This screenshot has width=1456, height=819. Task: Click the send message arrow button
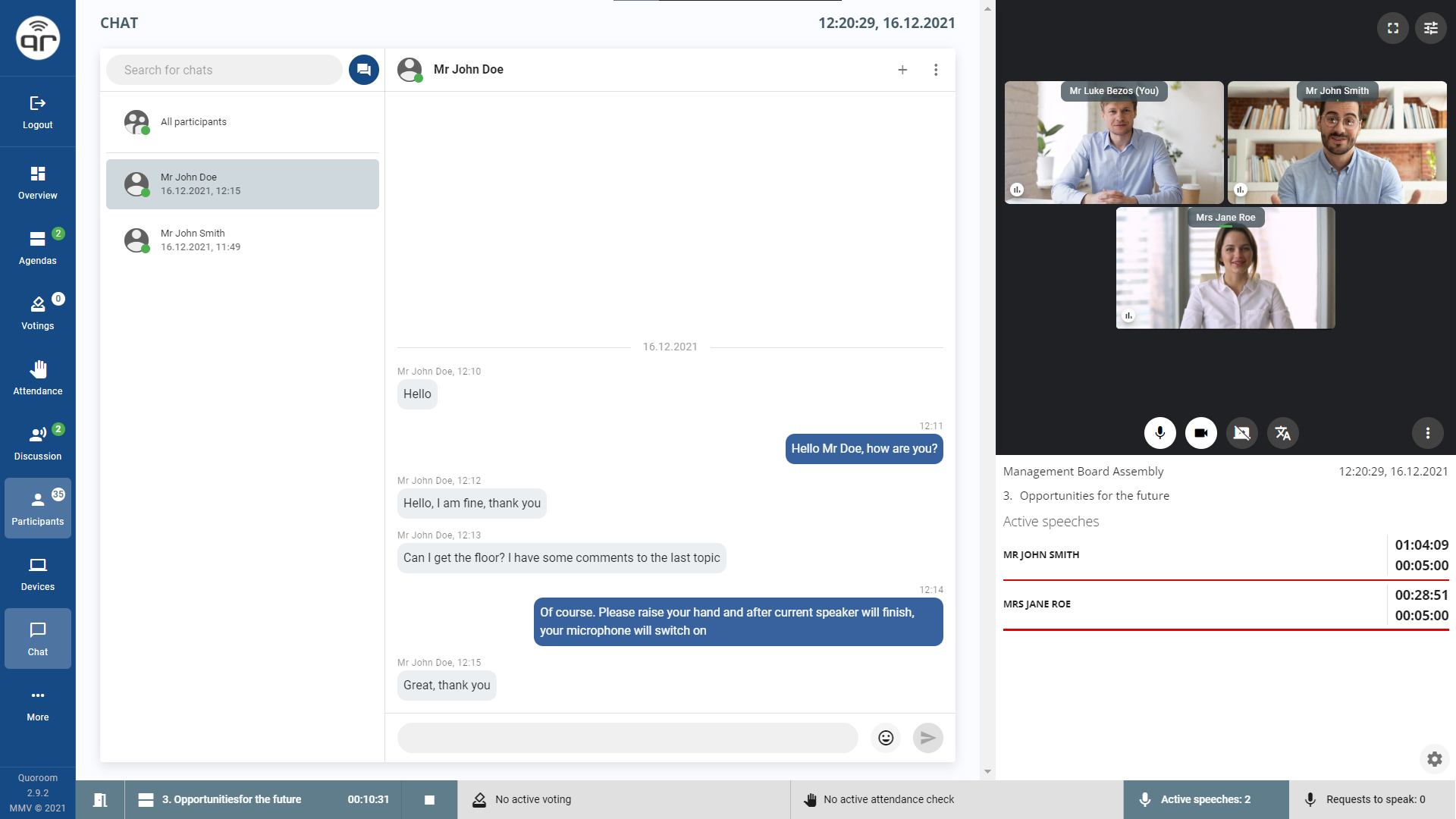coord(927,738)
